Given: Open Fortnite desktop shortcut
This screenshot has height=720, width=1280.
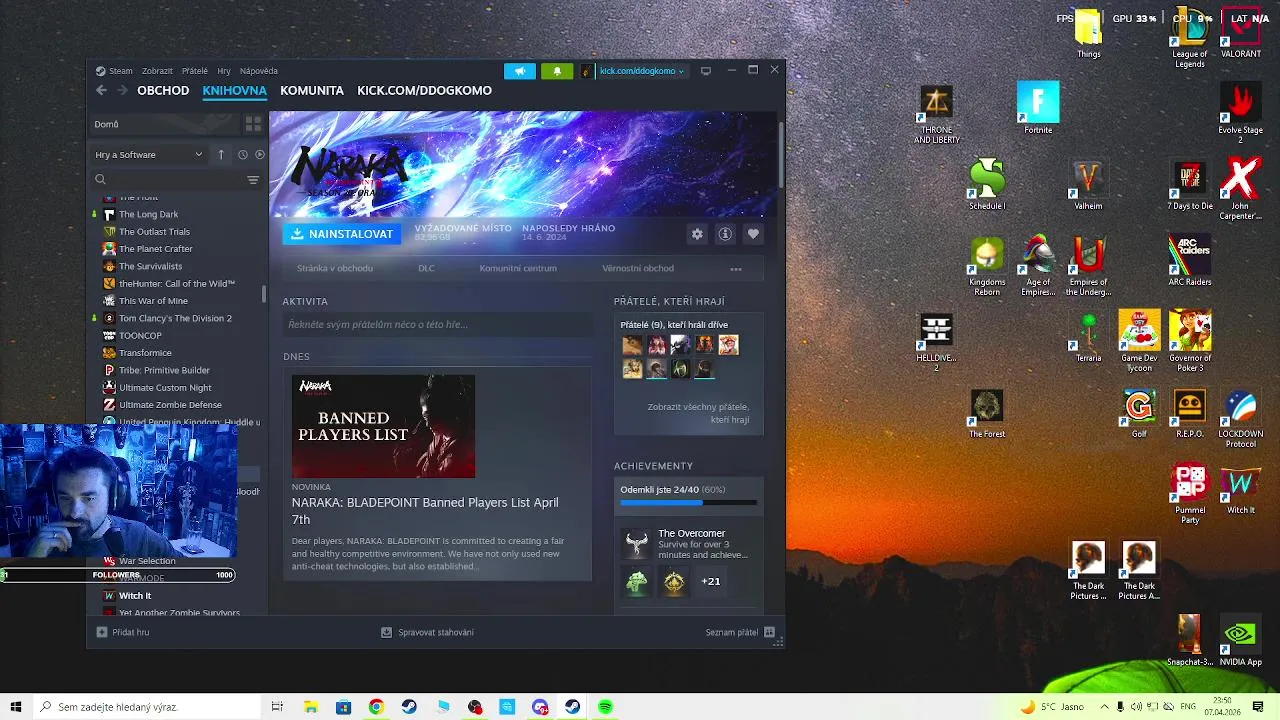Looking at the screenshot, I should [x=1038, y=108].
